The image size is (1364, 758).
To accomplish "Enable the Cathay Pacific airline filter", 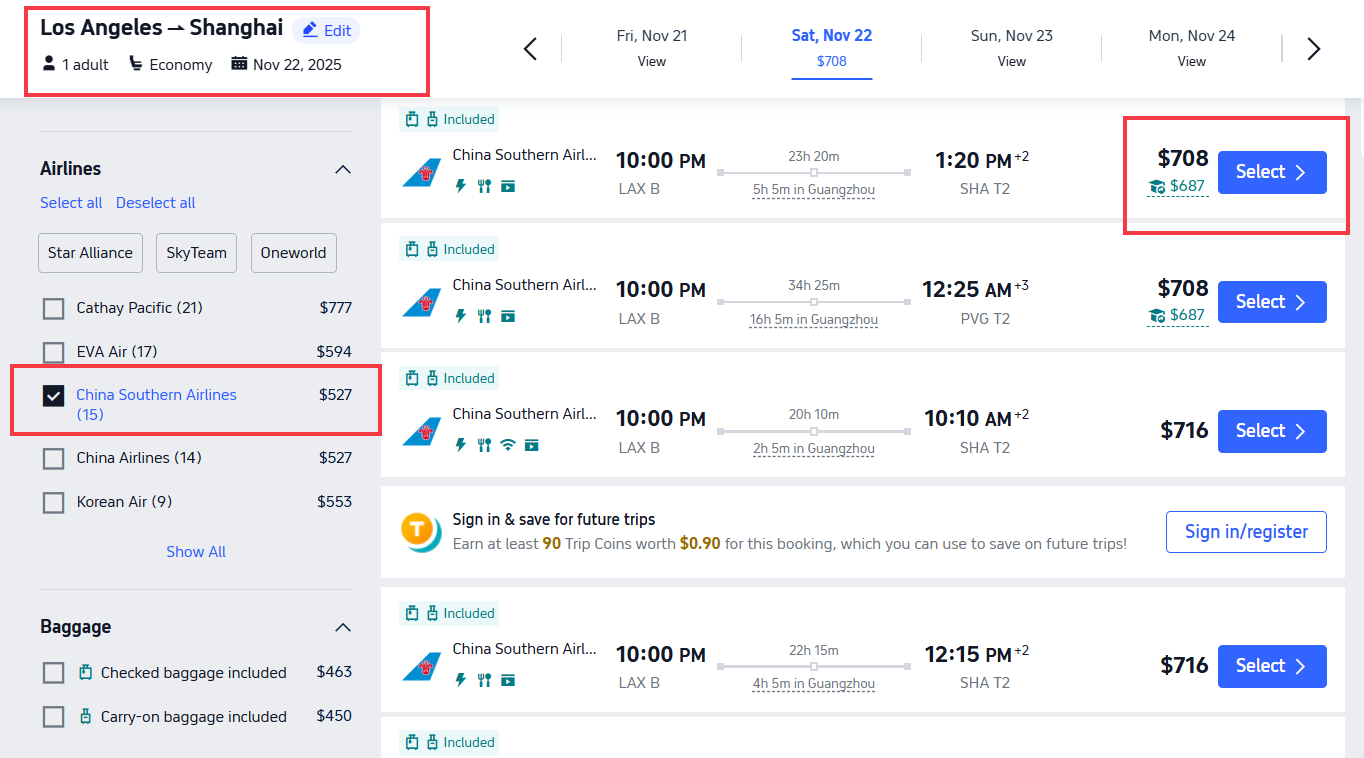I will click(53, 308).
